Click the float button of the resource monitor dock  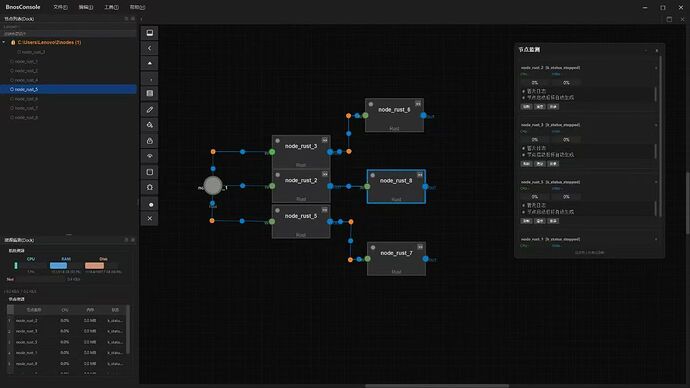(126, 240)
